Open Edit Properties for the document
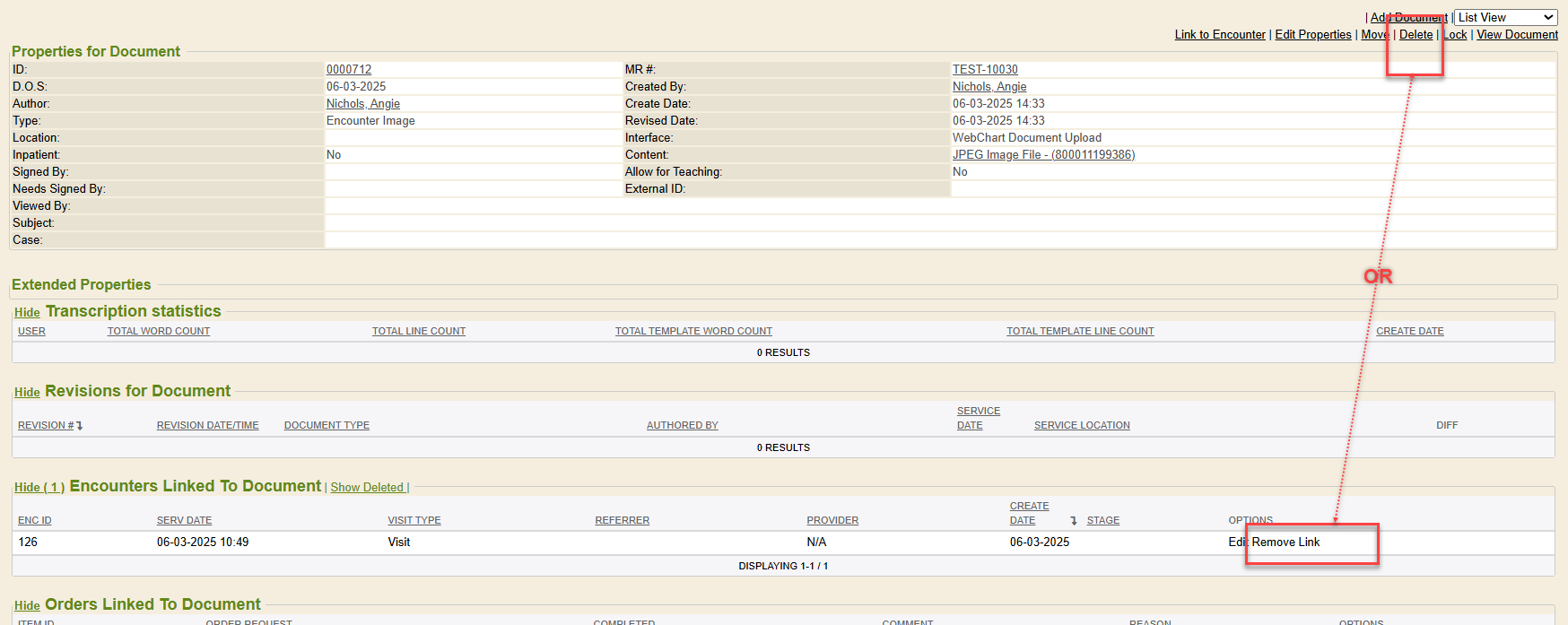The image size is (1568, 625). pyautogui.click(x=1312, y=35)
